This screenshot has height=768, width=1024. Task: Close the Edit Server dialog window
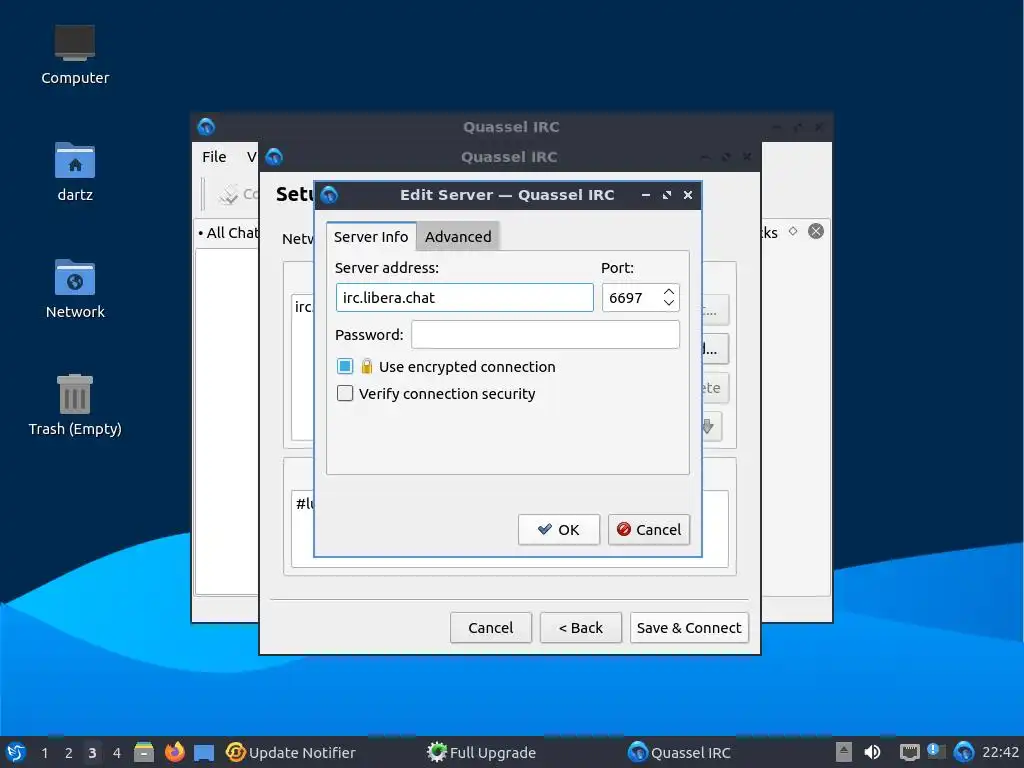688,195
